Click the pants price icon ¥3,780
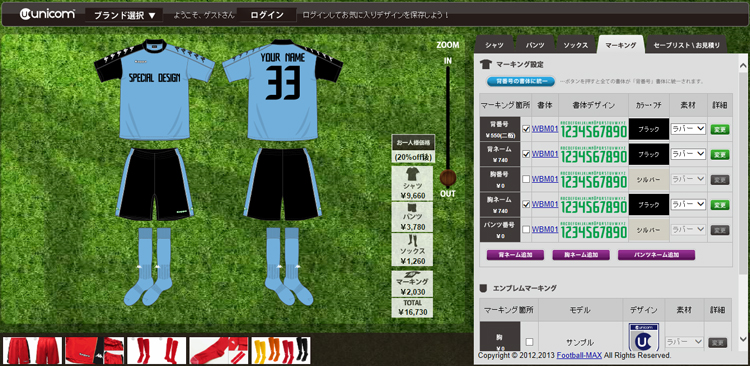Image resolution: width=750 pixels, height=366 pixels. (412, 217)
